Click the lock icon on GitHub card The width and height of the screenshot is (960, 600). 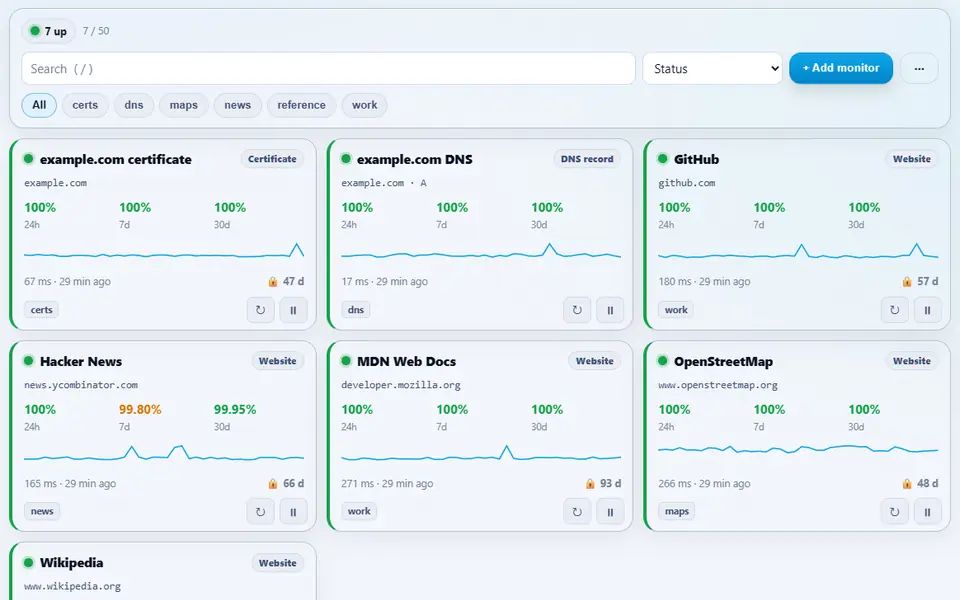907,282
